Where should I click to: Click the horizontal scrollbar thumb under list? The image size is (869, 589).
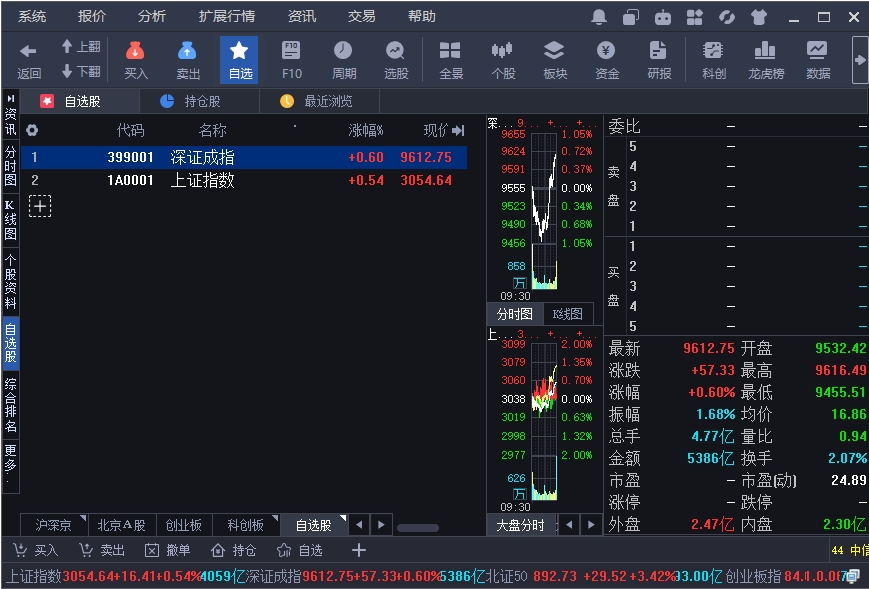[x=418, y=527]
